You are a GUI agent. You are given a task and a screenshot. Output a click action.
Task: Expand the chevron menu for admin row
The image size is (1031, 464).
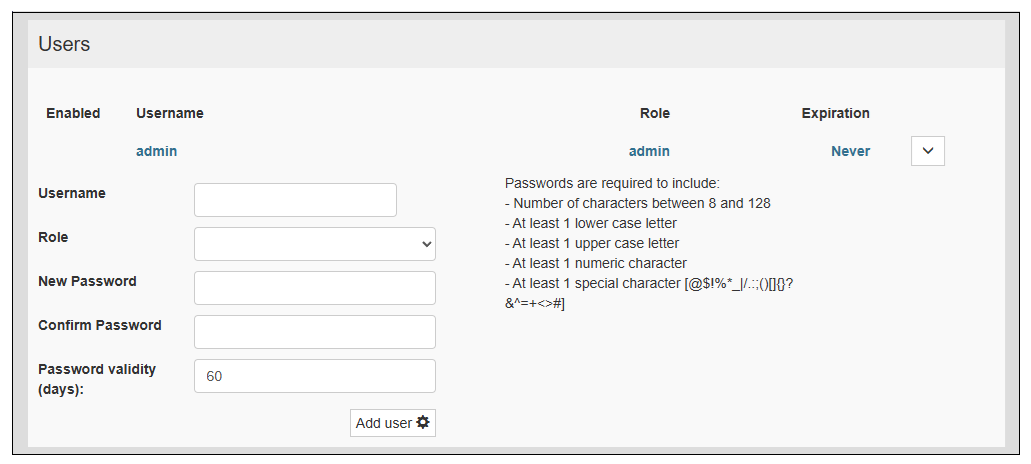point(928,151)
